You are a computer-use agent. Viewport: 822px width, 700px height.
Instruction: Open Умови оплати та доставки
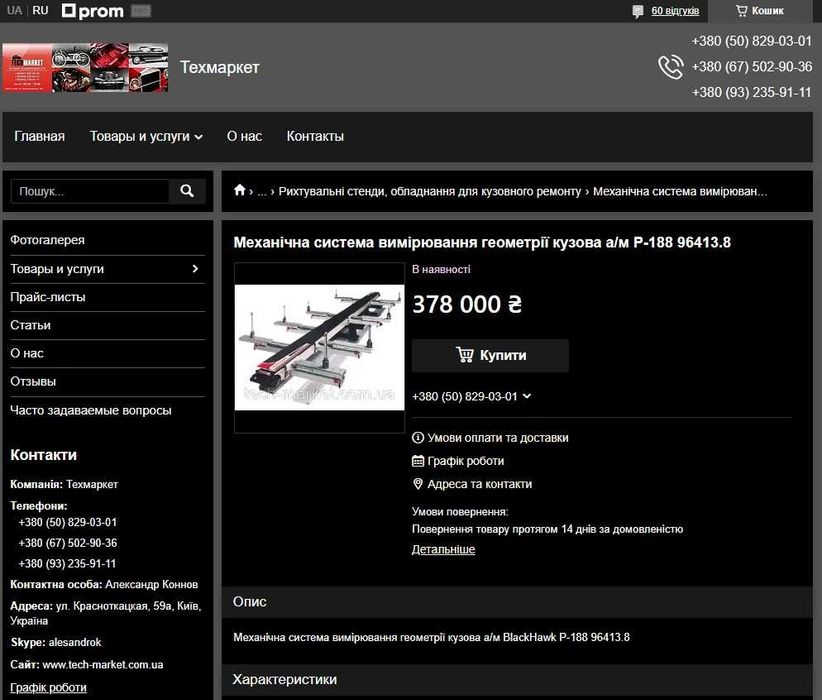[x=497, y=437]
